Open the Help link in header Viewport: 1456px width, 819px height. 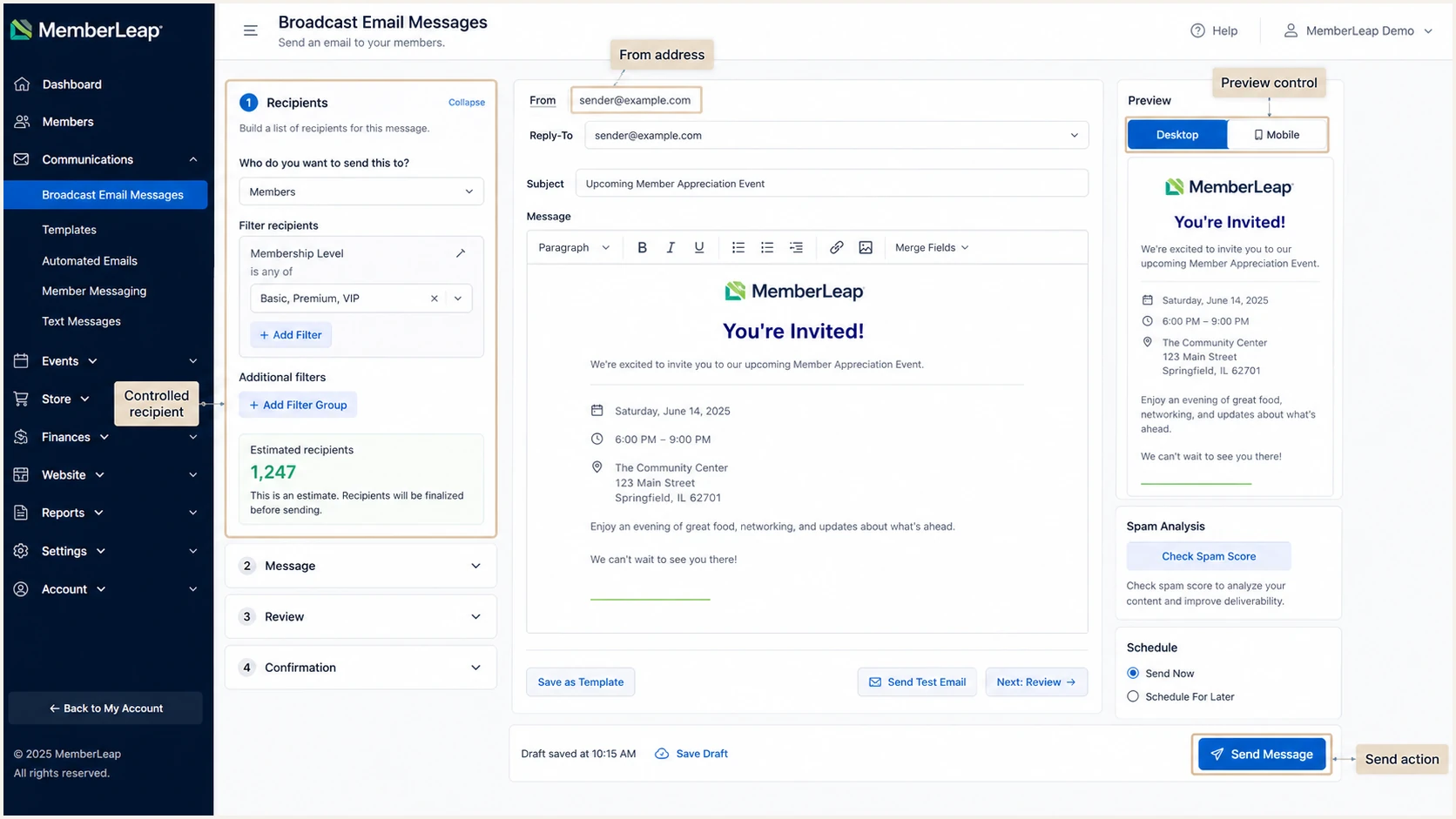pyautogui.click(x=1214, y=31)
